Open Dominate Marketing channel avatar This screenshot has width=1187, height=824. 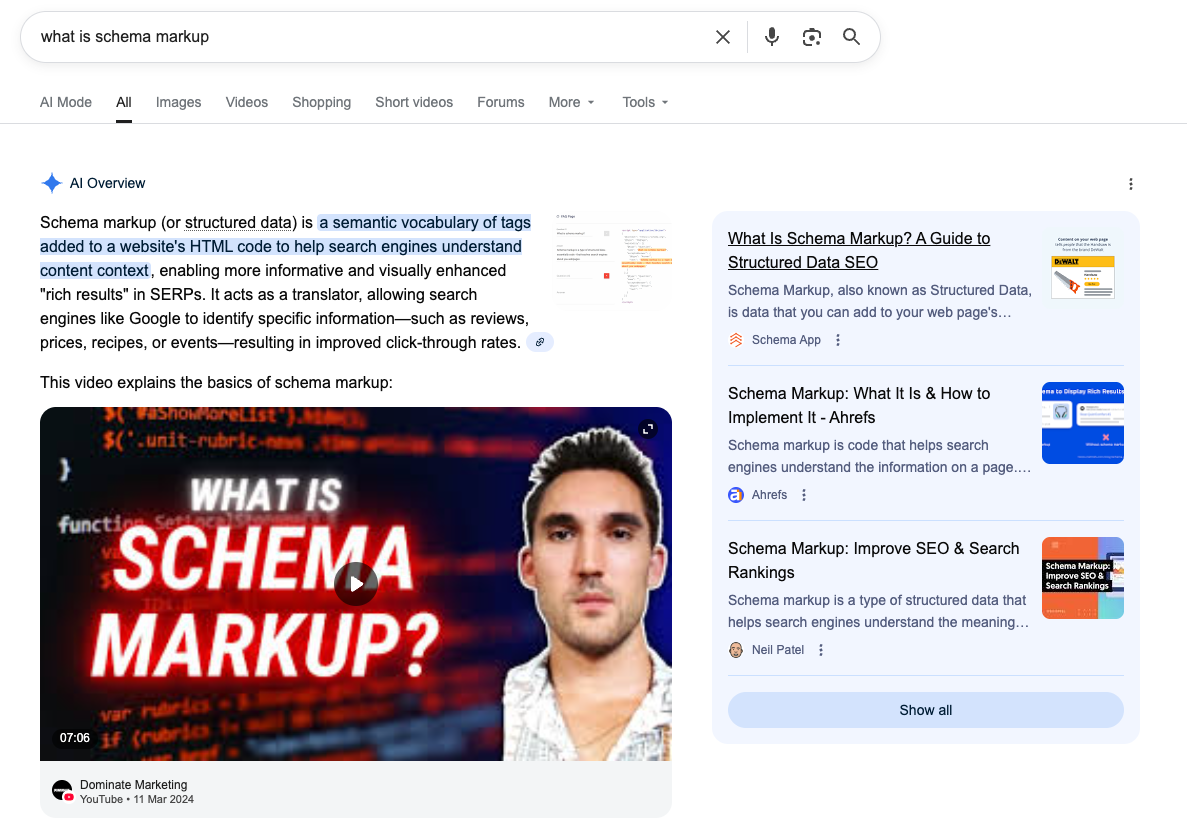63,791
